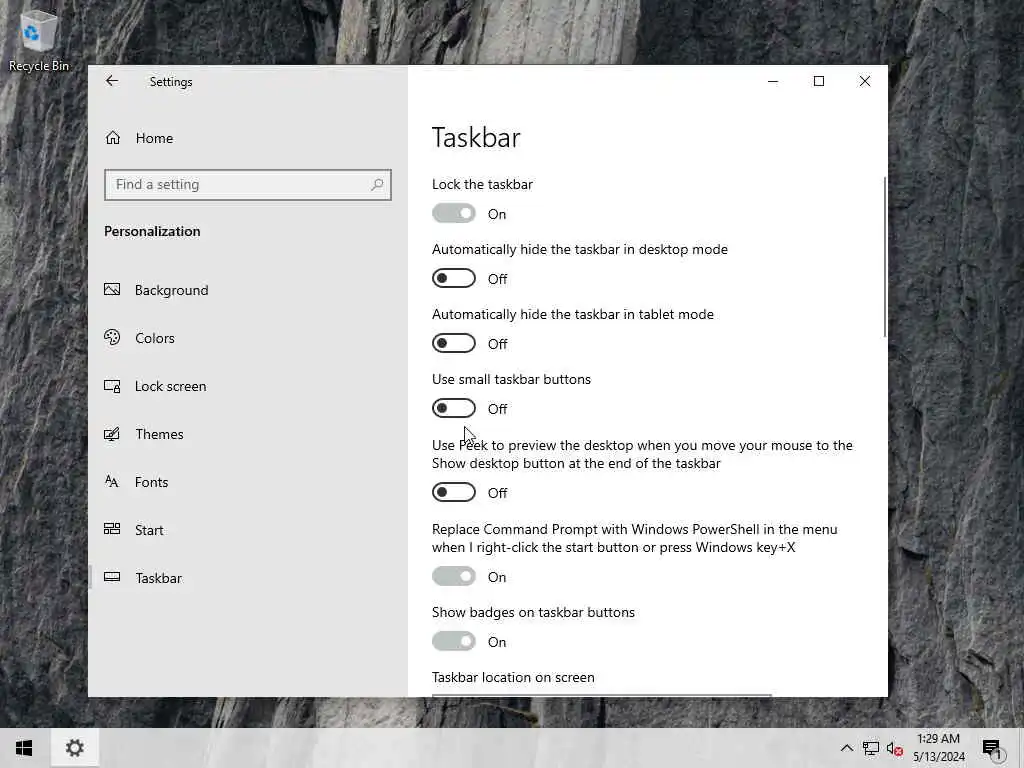The height and width of the screenshot is (768, 1024).
Task: Click the Taskbar sidebar icon
Action: pyautogui.click(x=112, y=577)
